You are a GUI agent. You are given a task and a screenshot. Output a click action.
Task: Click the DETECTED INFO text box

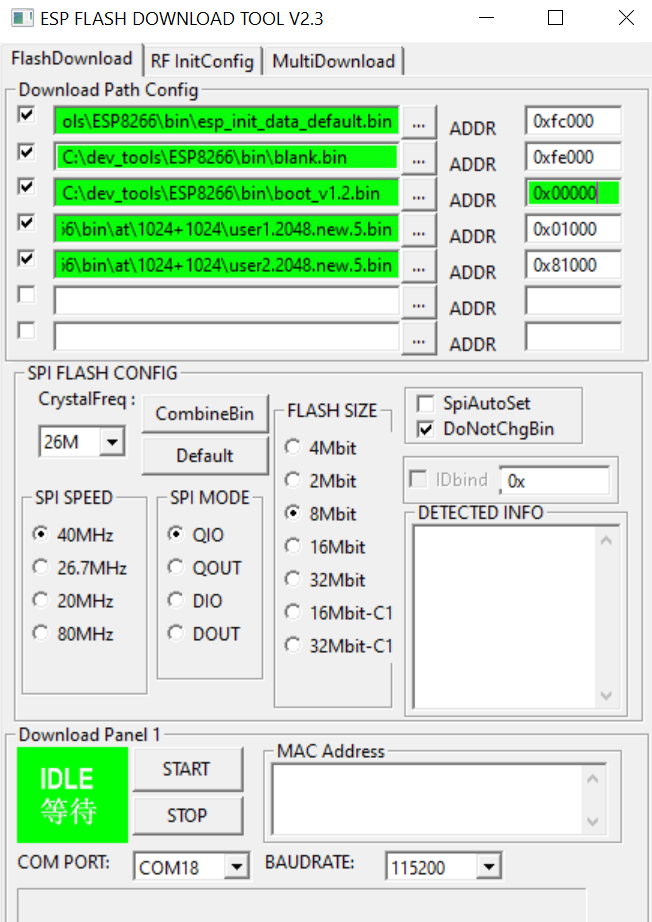point(506,616)
